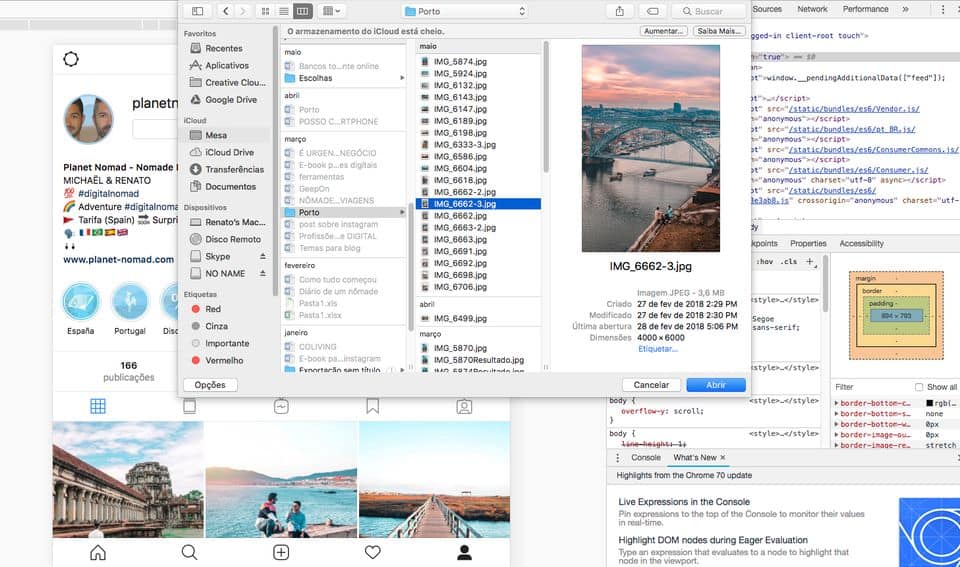Open Instagram settings gear icon
The image size is (960, 567).
[71, 59]
